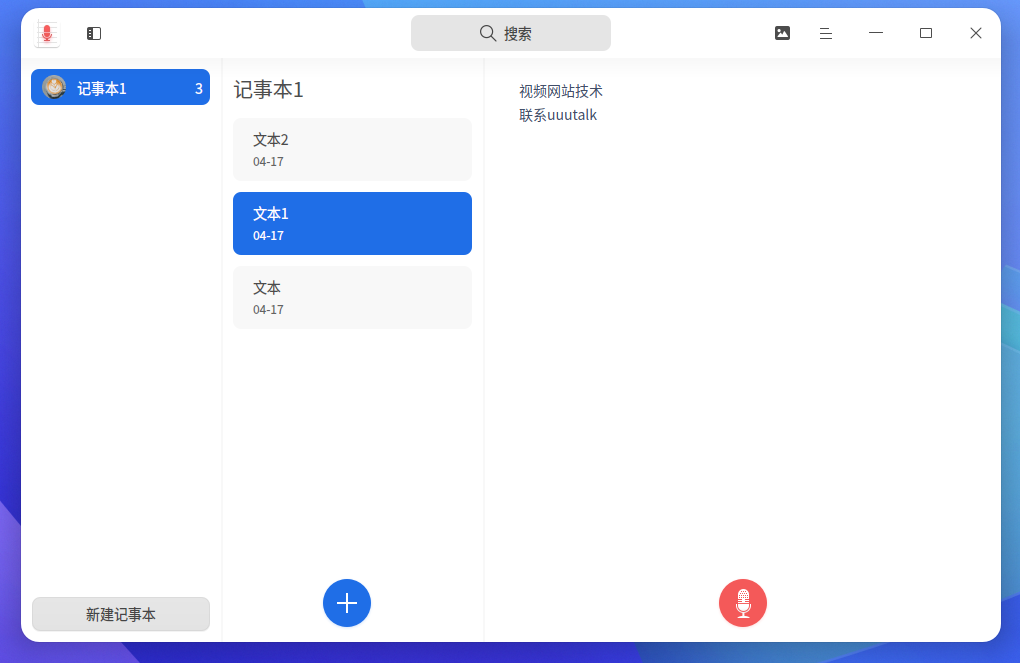This screenshot has width=1020, height=663.
Task: Minimize the voice notes window
Action: coord(876,33)
